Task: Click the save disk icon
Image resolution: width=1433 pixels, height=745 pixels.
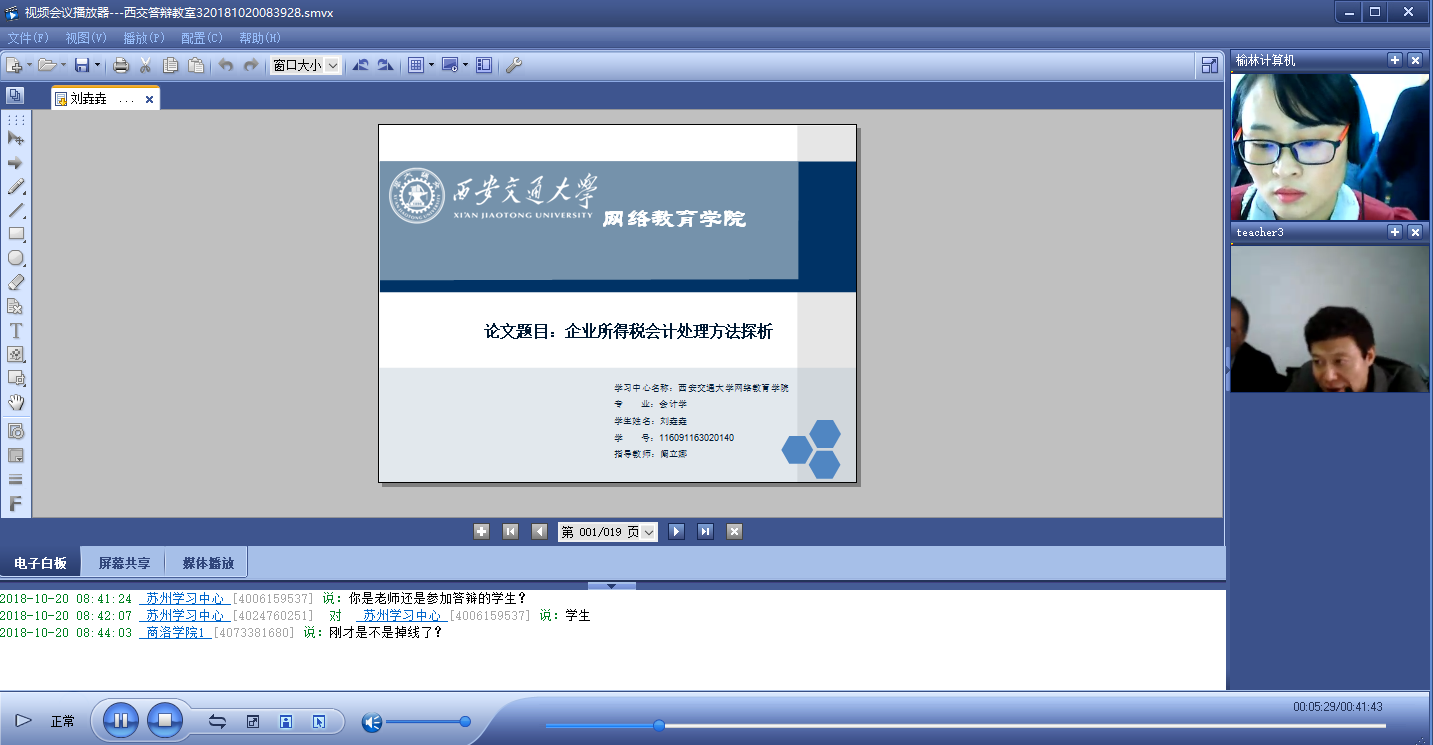Action: pyautogui.click(x=82, y=65)
